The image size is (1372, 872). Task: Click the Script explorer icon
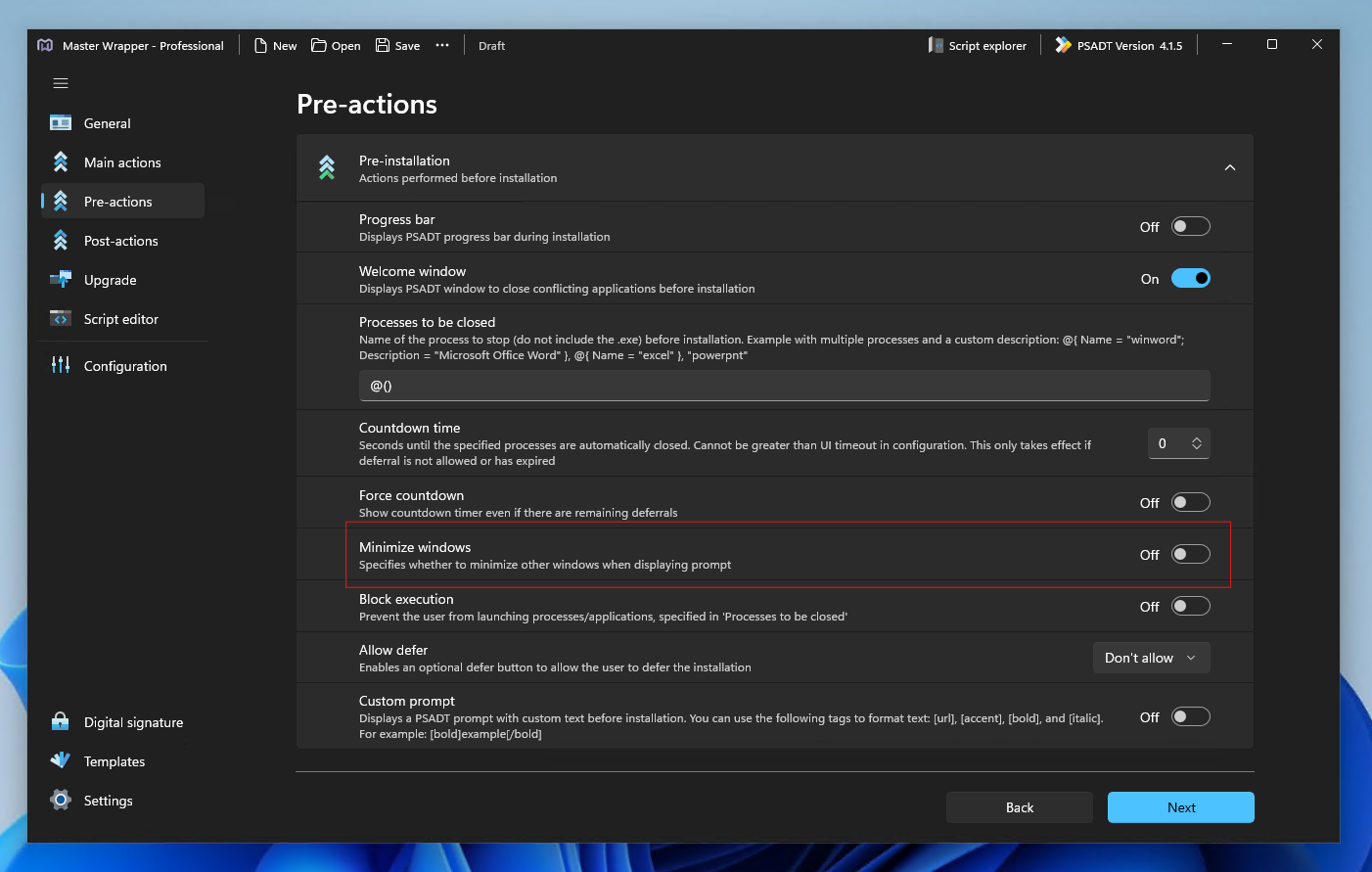936,45
